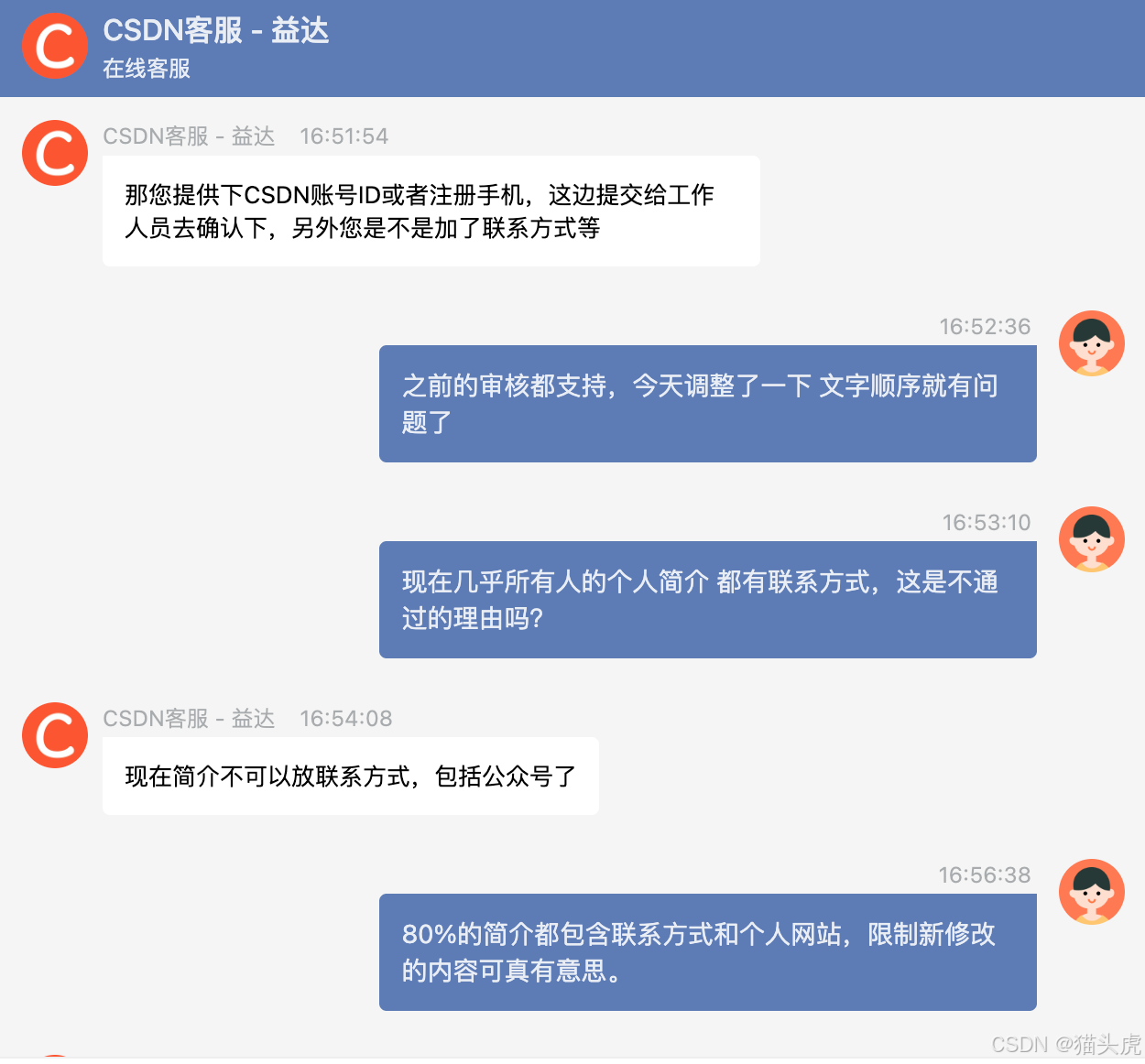Click the CSDN logo in the chat header
1145x1064 pixels.
(x=54, y=45)
